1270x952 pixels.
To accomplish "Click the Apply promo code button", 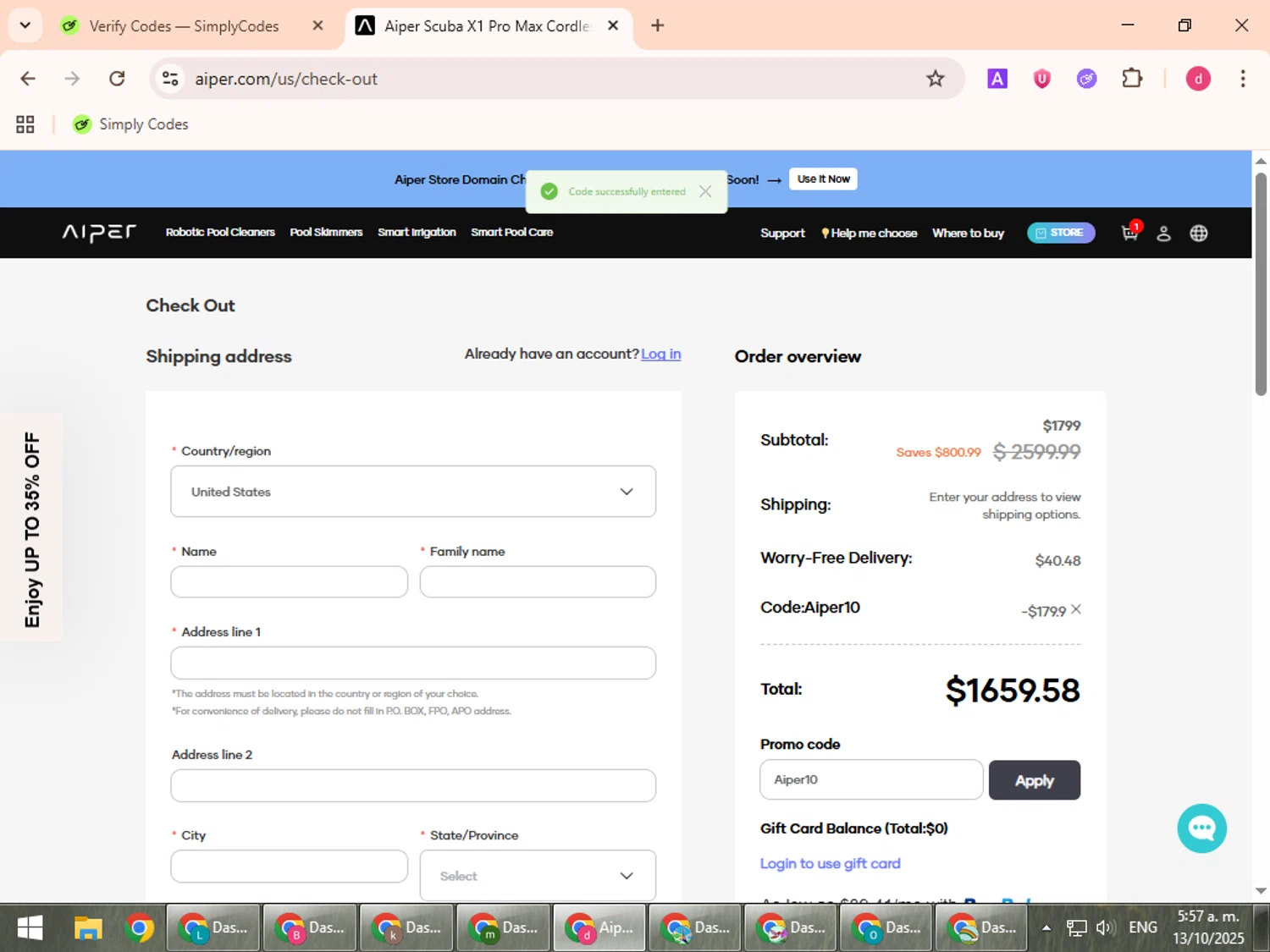I will (1035, 780).
